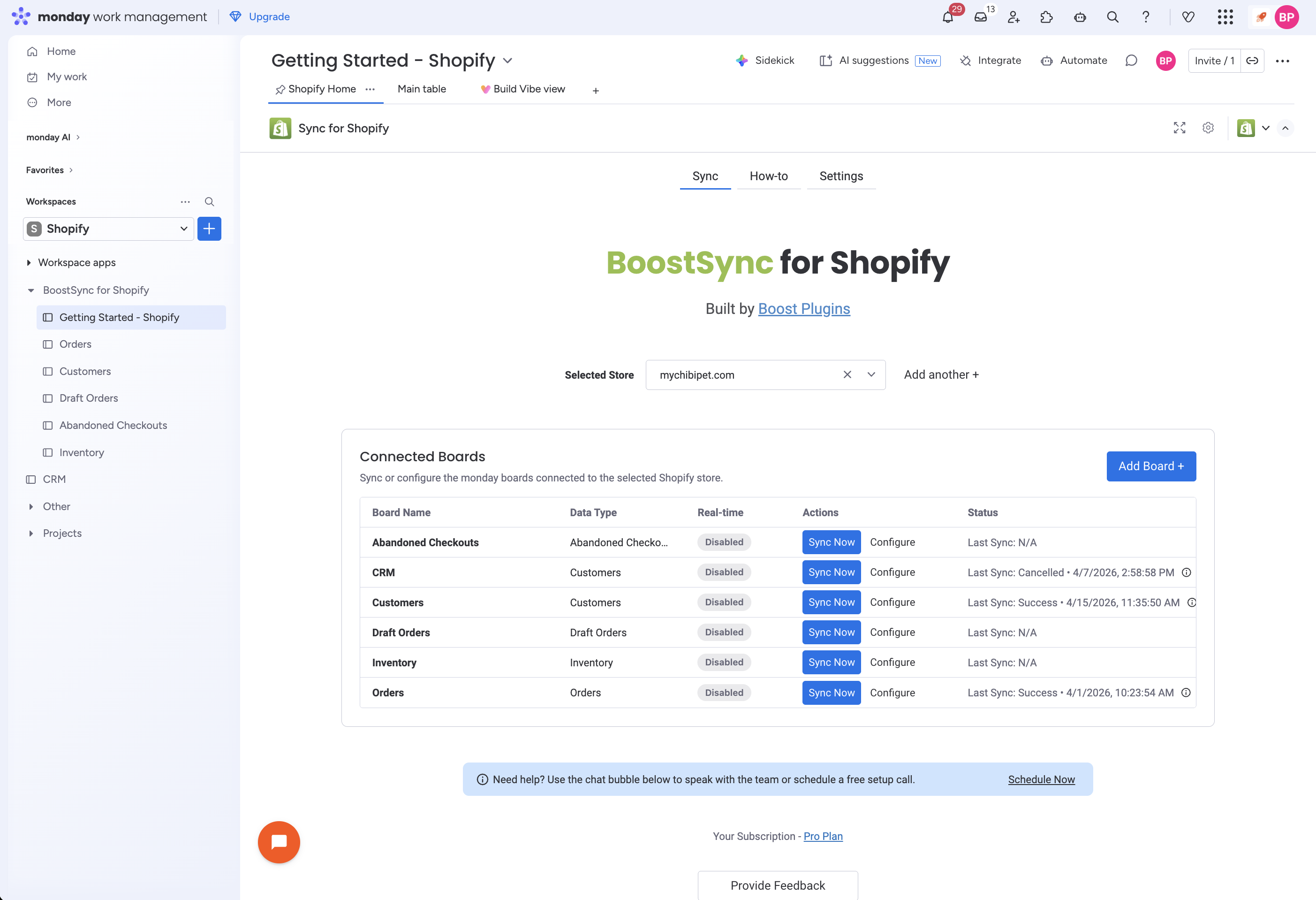Image resolution: width=1316 pixels, height=900 pixels.
Task: Click the monday logo icon
Action: click(x=21, y=16)
